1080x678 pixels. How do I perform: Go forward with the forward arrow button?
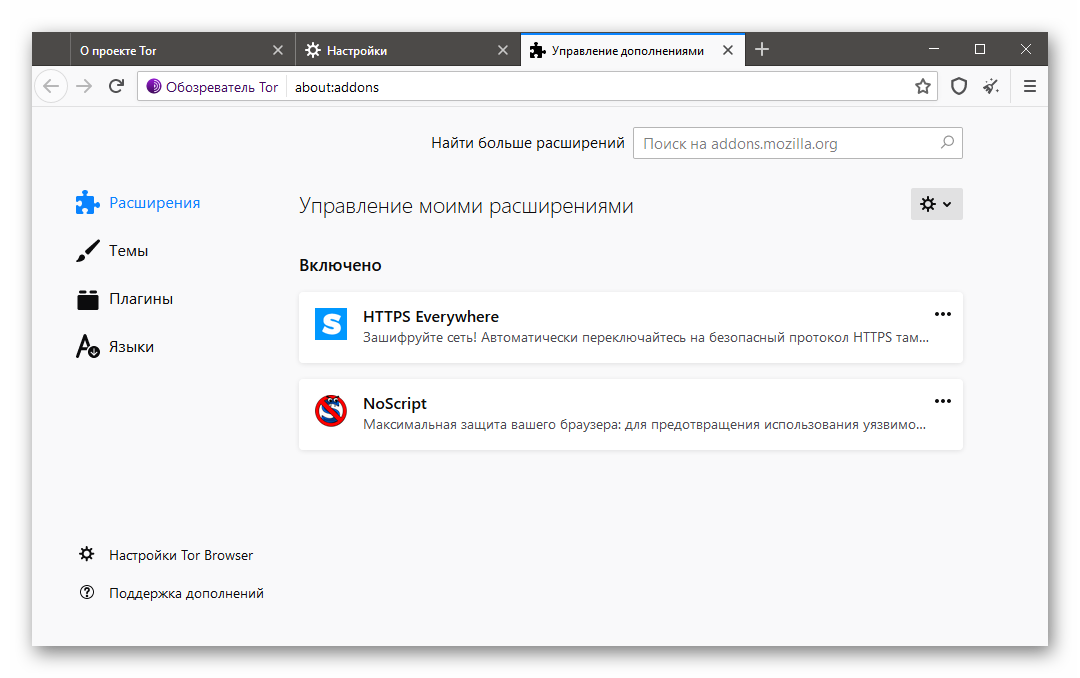point(84,86)
